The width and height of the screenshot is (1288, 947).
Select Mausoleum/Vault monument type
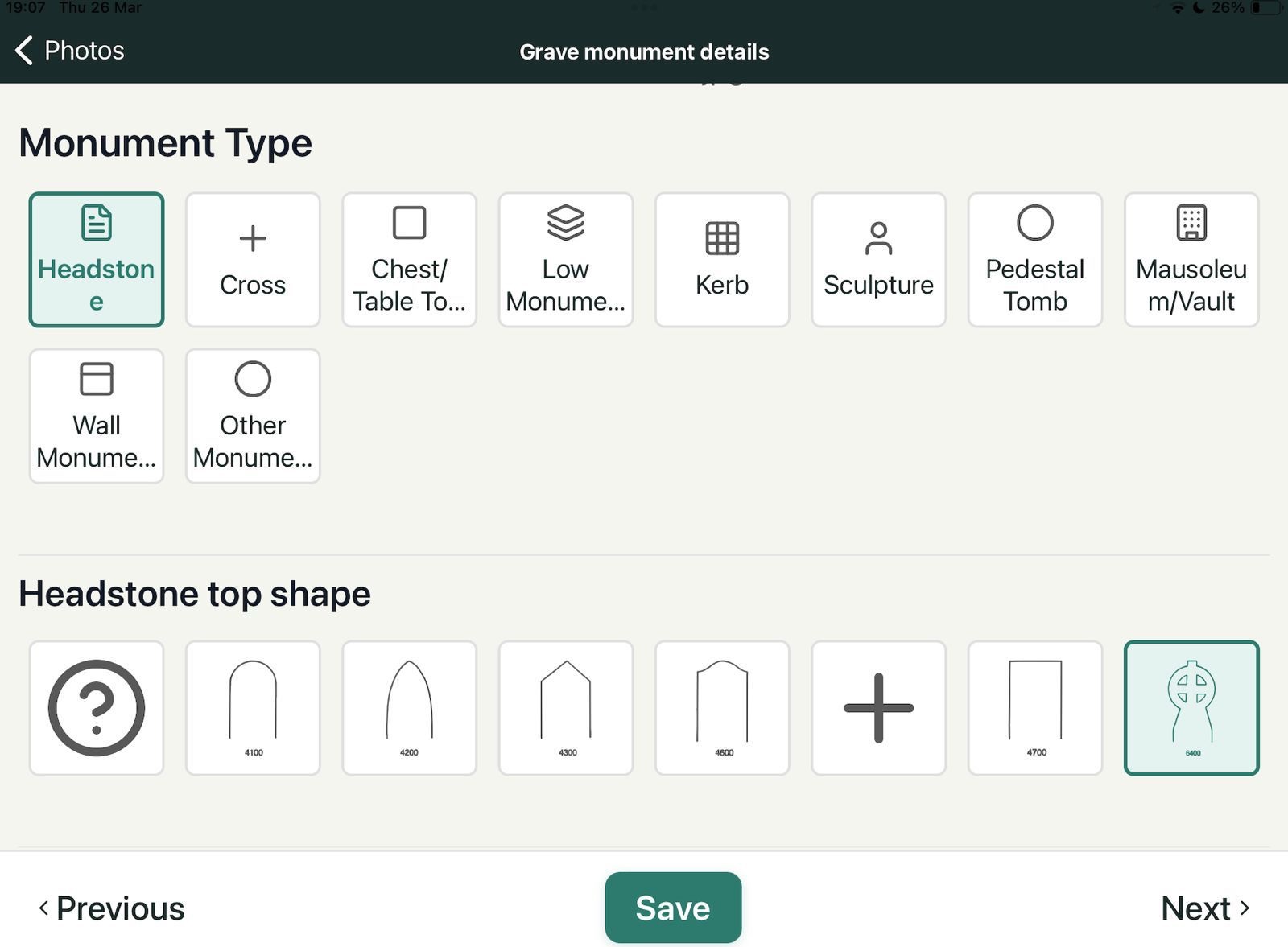coord(1191,260)
